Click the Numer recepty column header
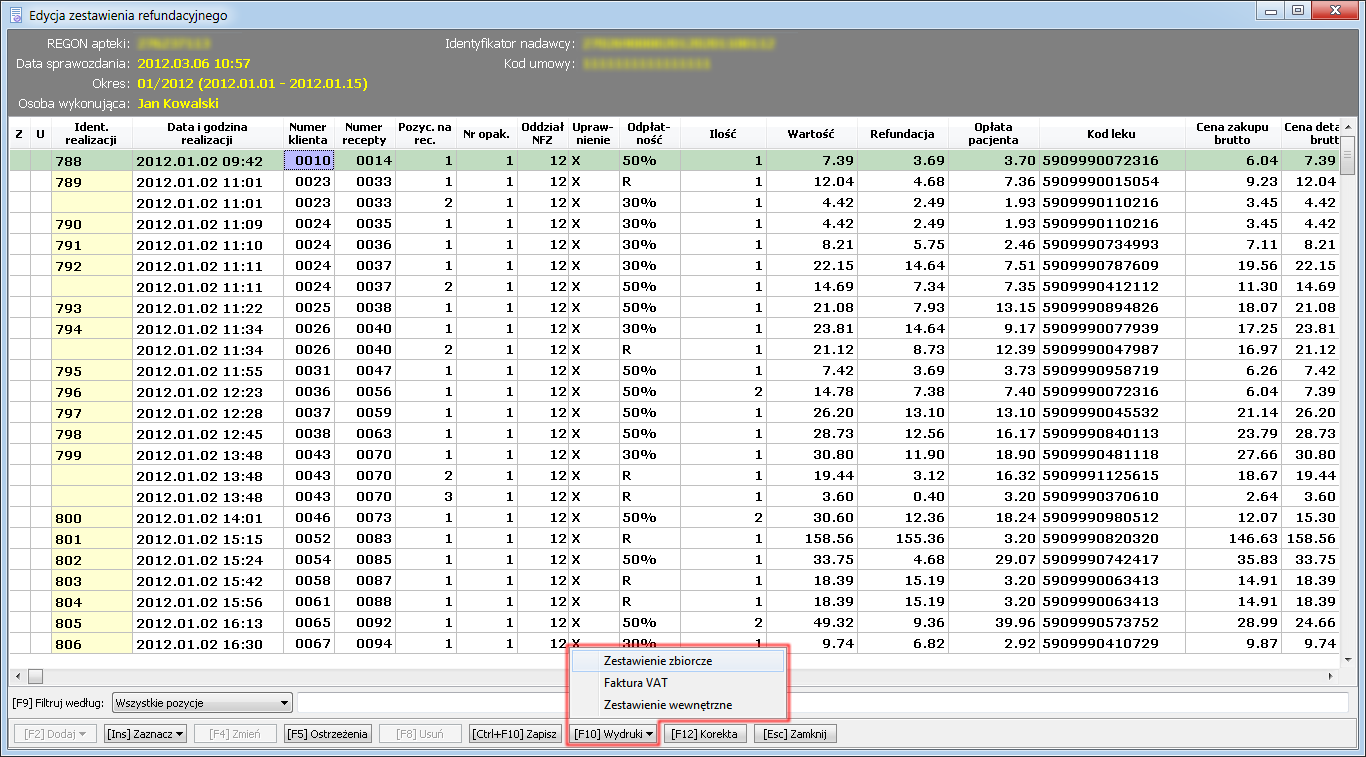The image size is (1366, 757). pyautogui.click(x=365, y=133)
